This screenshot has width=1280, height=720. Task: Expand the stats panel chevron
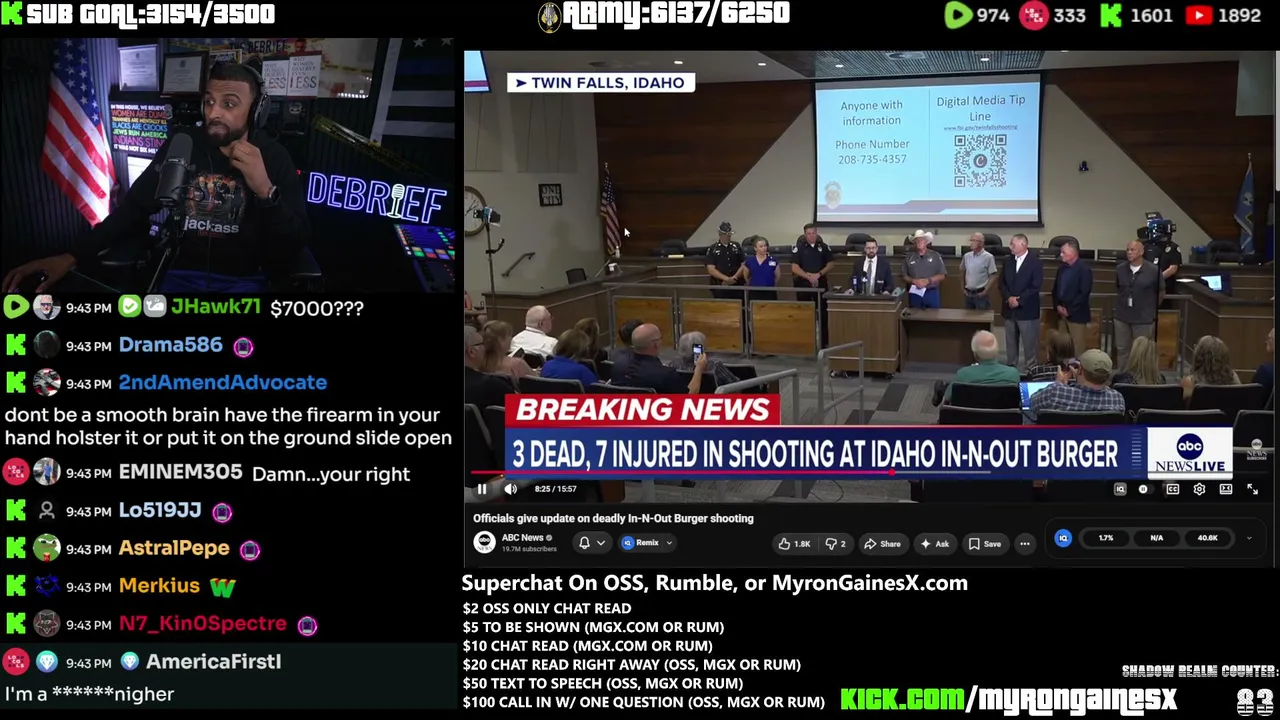1249,538
